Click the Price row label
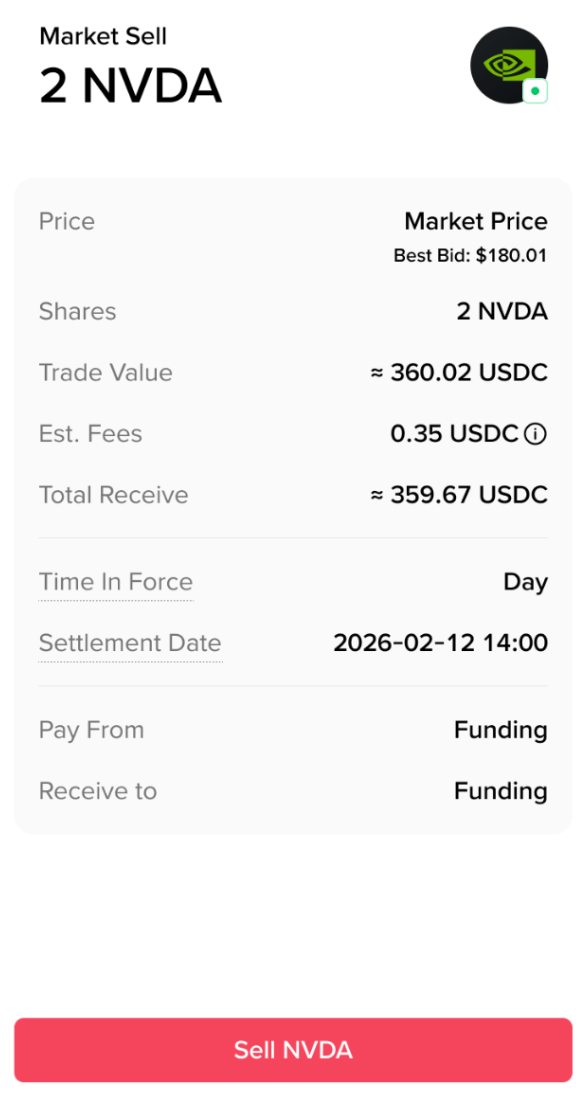The image size is (586, 1112). coord(67,221)
